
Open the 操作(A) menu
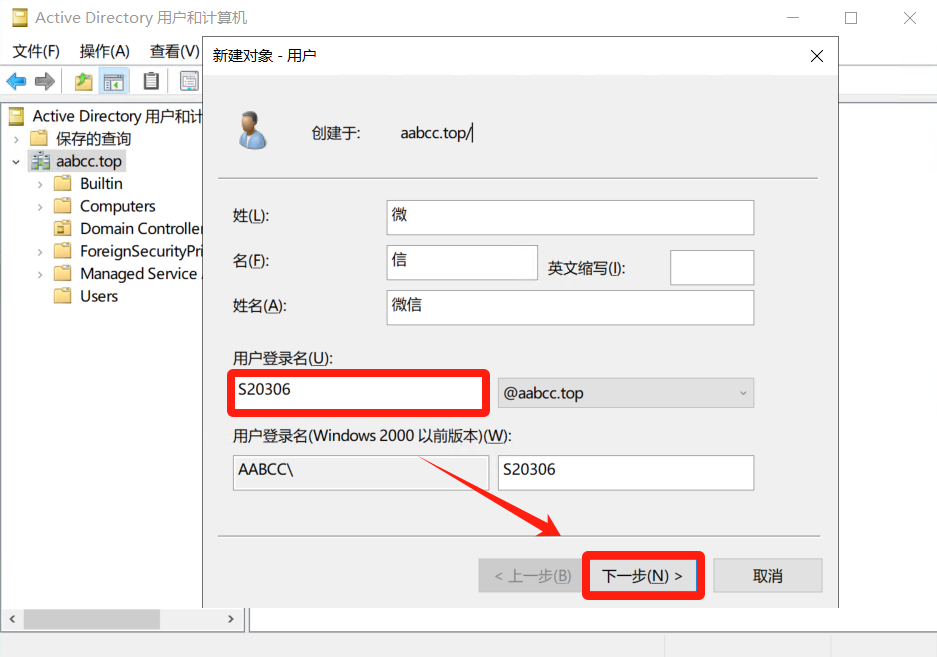pos(104,51)
